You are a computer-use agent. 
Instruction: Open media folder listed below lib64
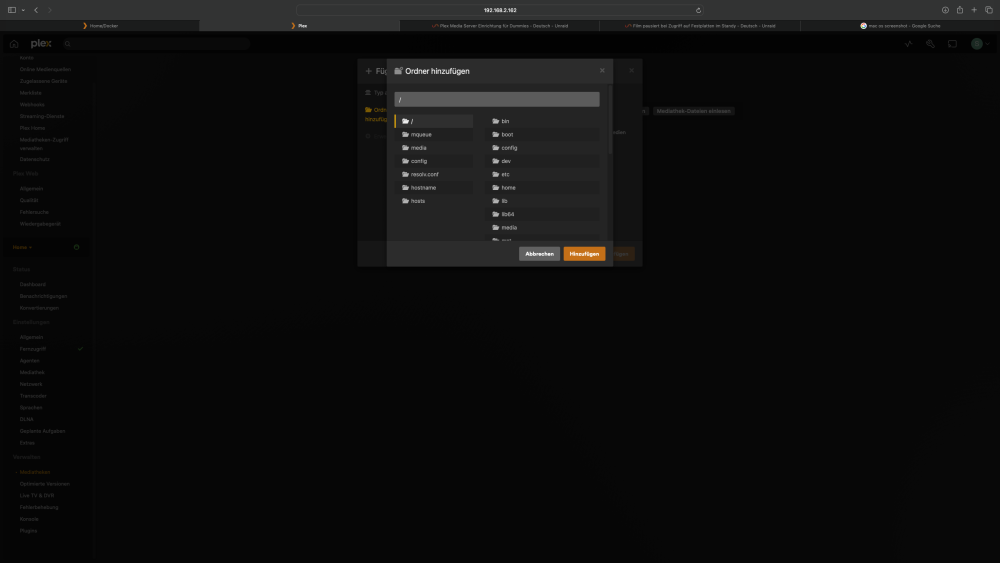click(x=542, y=228)
